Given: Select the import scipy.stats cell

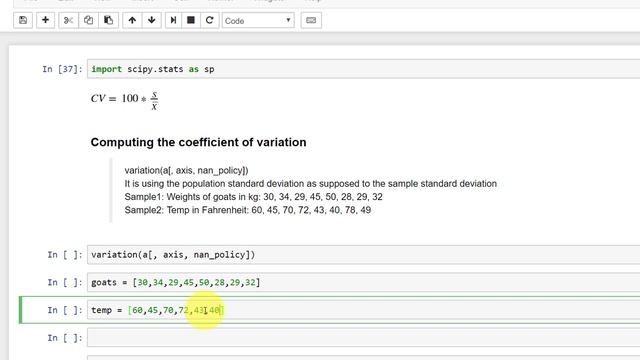Looking at the screenshot, I should click(x=363, y=69).
